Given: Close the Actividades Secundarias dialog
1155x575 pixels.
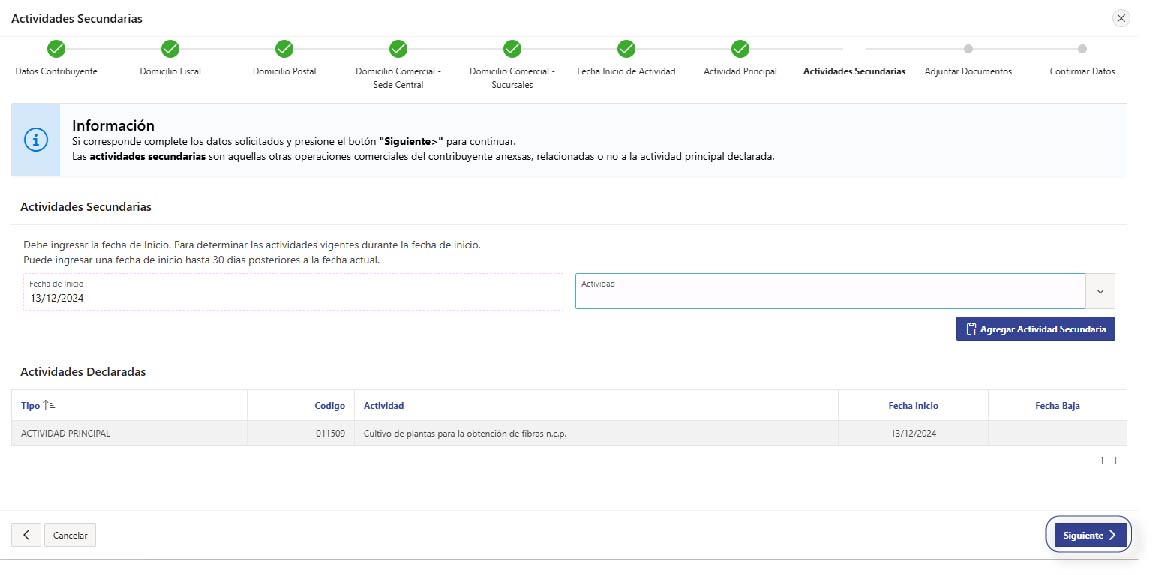Looking at the screenshot, I should [x=1121, y=18].
